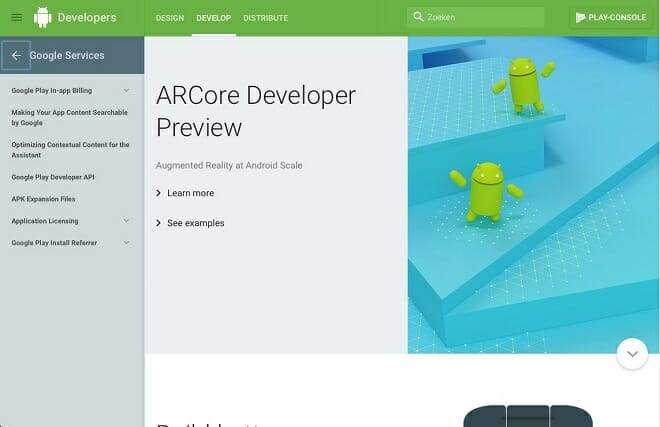Open Application Licensing page
Image resolution: width=660 pixels, height=427 pixels.
tap(45, 221)
